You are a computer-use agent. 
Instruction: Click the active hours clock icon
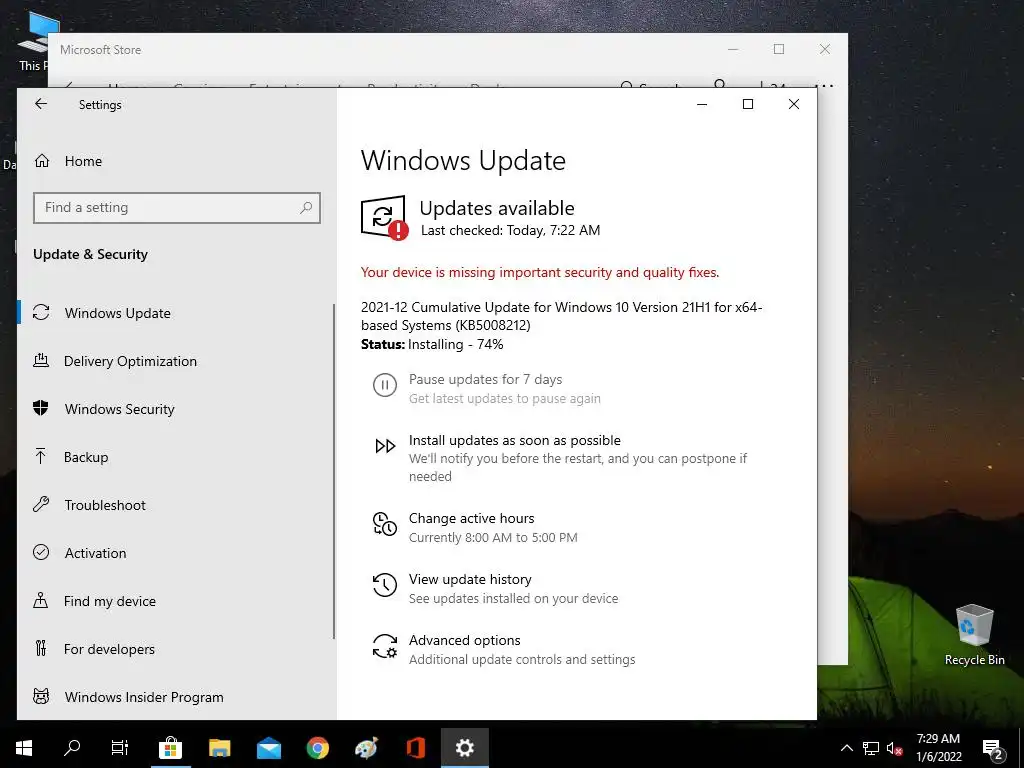click(385, 524)
